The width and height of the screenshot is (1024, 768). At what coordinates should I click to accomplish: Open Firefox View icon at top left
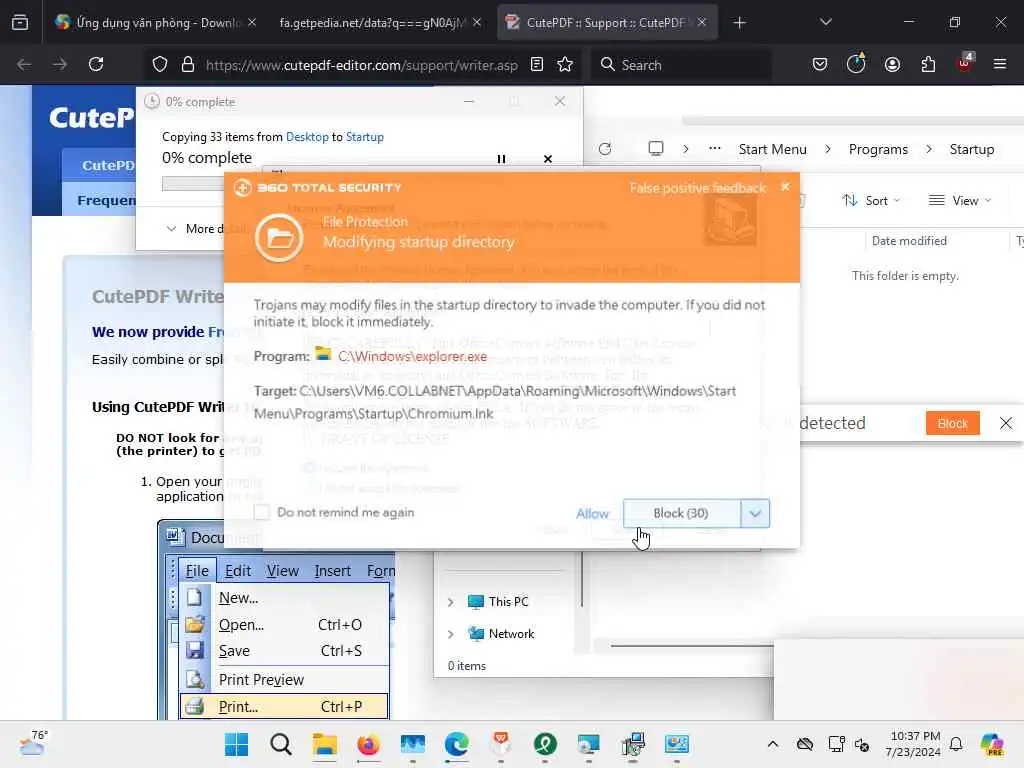[x=20, y=23]
